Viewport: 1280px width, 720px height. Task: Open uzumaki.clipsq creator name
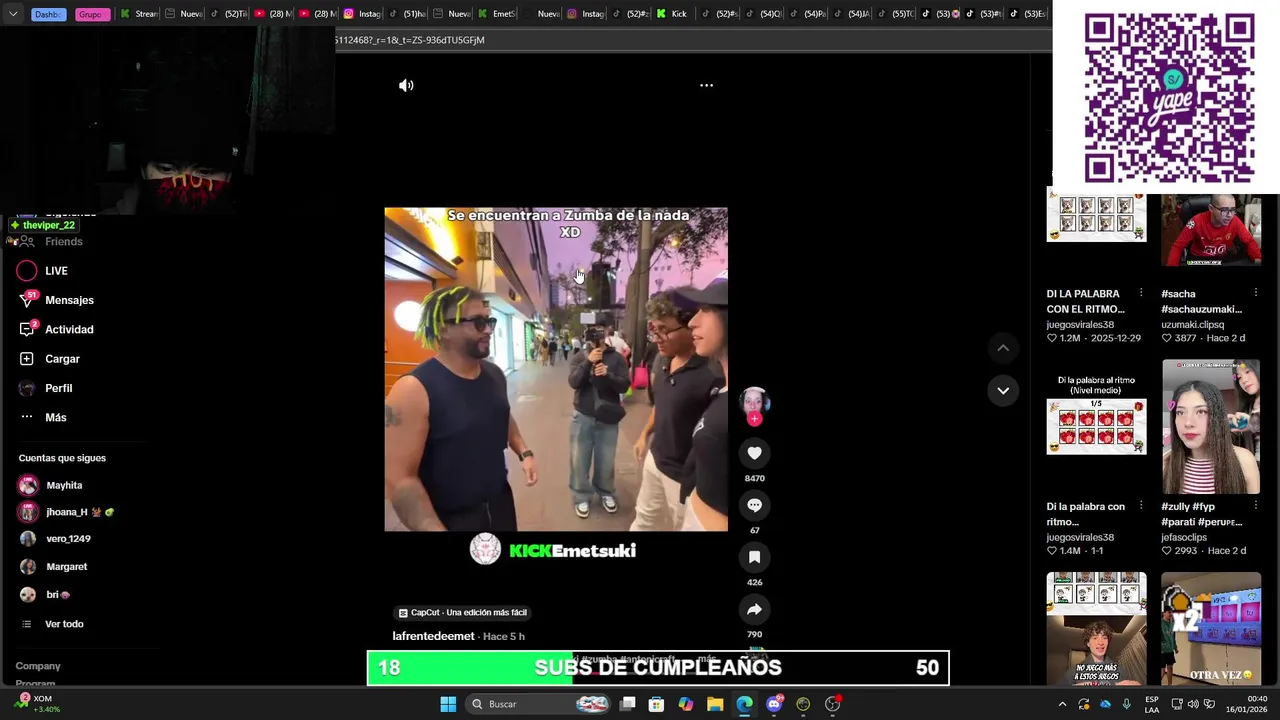click(1192, 325)
